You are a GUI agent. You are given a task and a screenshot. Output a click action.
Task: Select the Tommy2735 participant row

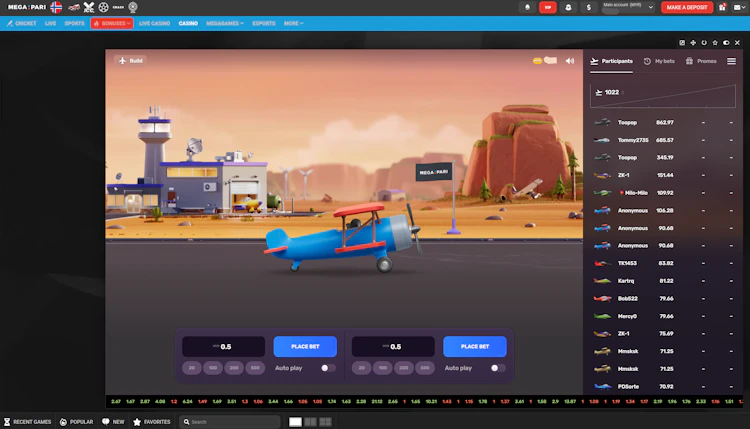click(663, 140)
